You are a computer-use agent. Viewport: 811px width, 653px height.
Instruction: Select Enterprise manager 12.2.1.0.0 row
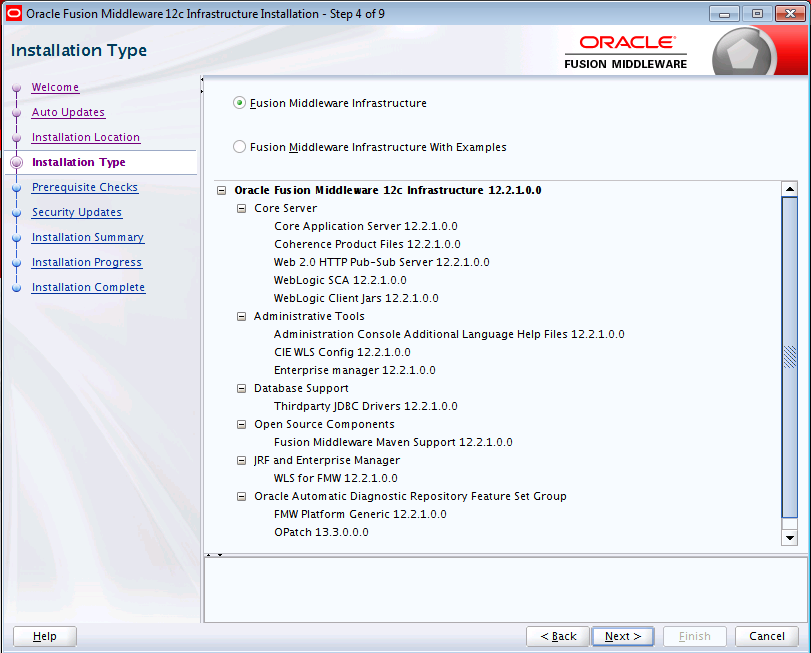pos(355,370)
